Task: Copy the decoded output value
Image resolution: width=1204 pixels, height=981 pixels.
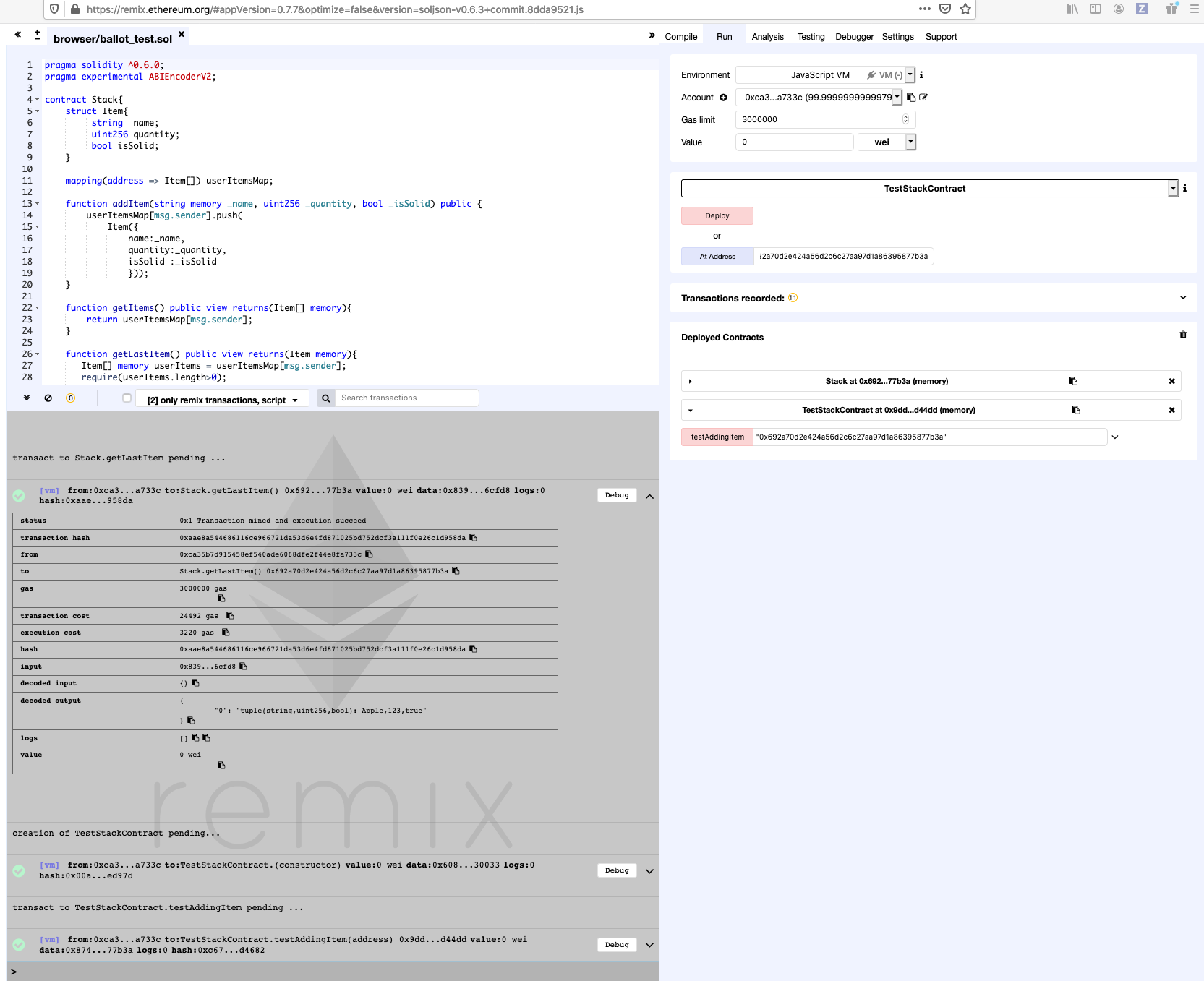Action: pyautogui.click(x=191, y=721)
